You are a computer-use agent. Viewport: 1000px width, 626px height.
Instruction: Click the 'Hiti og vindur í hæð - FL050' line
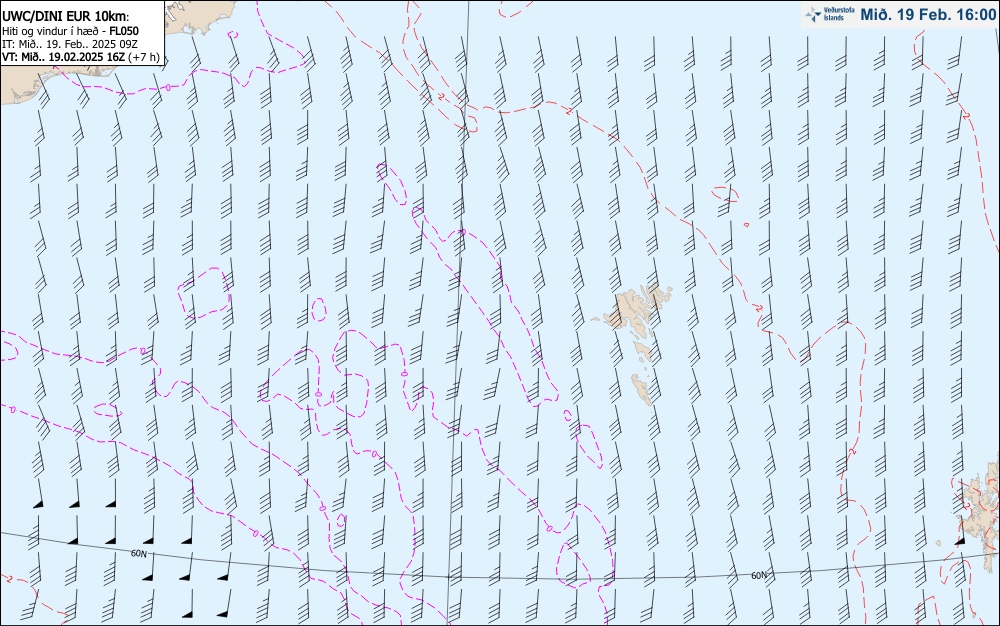tap(70, 31)
